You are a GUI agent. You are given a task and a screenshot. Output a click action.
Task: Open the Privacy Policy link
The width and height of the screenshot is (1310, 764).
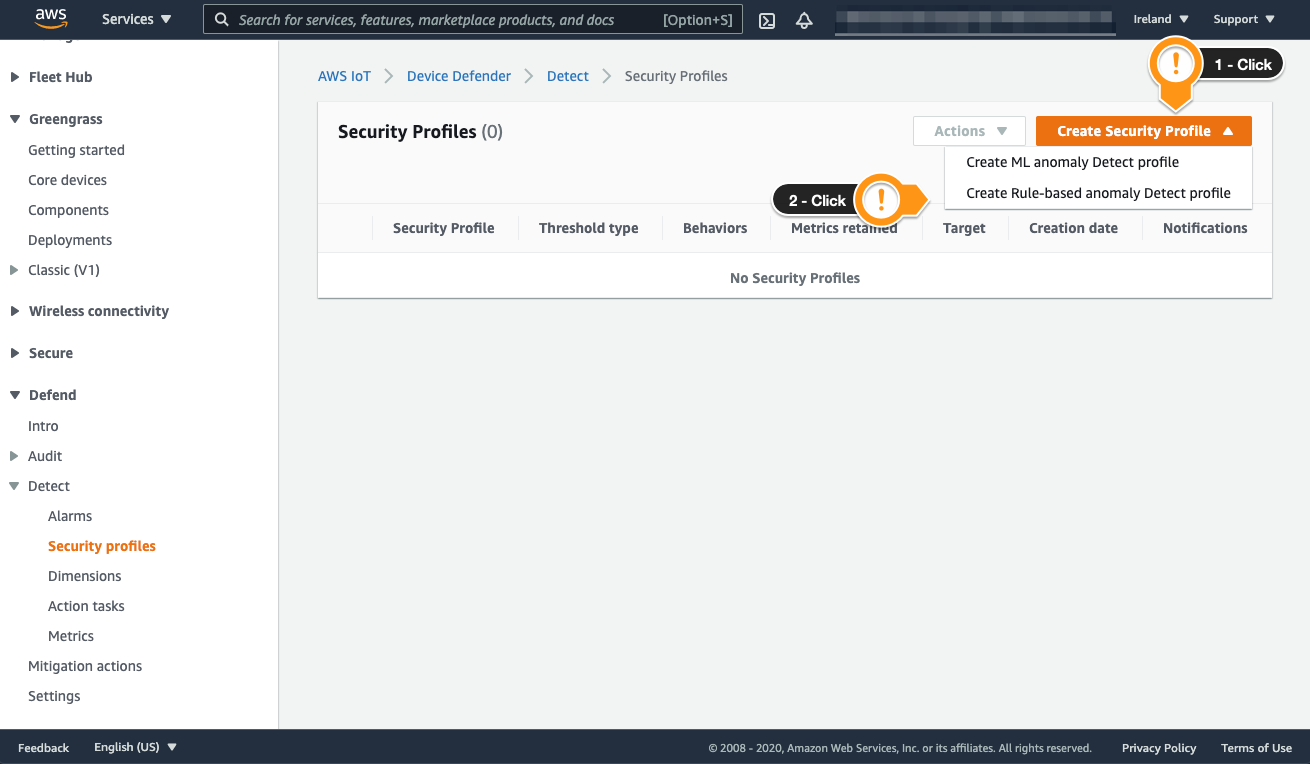[x=1159, y=748]
